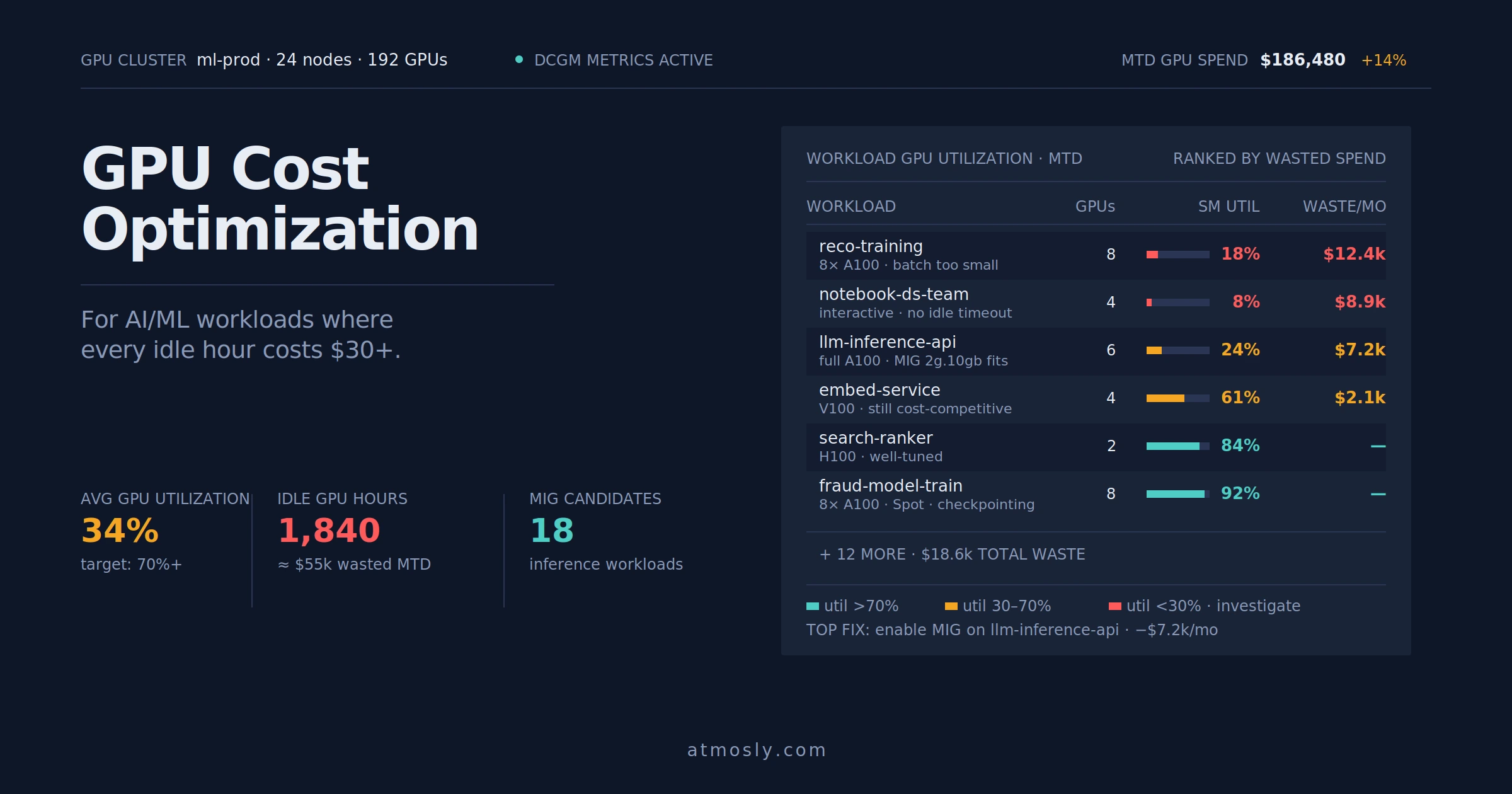Click 'ml-prod · 24 nodes · 192 GPUs' cluster text
1512x794 pixels.
tap(322, 60)
